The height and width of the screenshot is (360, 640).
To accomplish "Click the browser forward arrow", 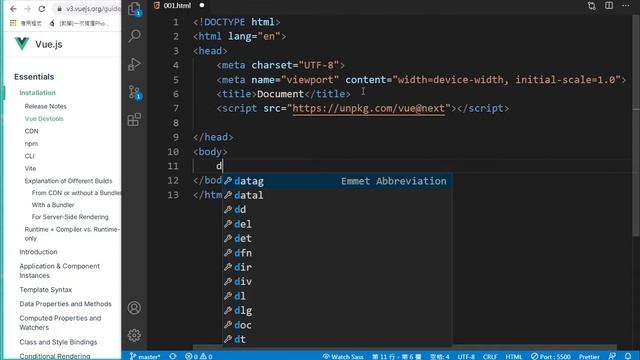I will [x=27, y=9].
